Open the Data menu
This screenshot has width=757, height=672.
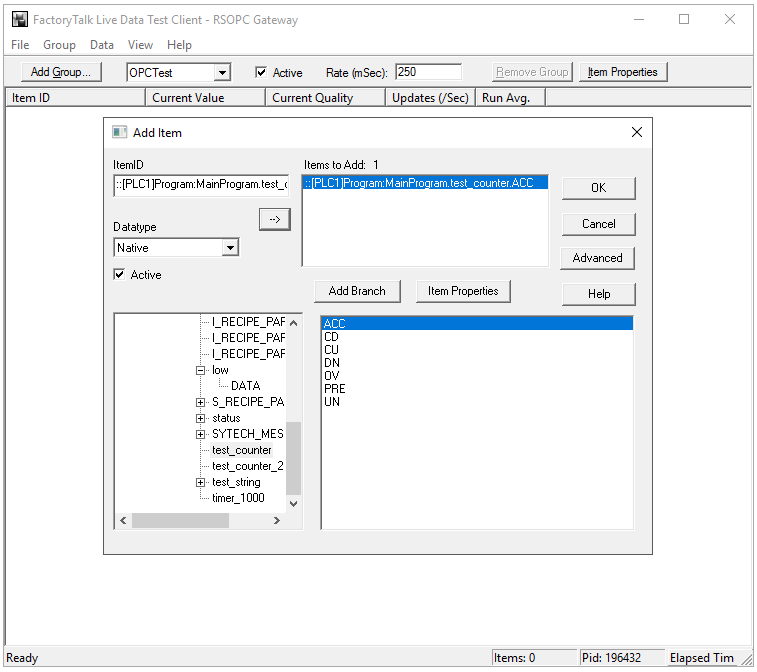102,45
